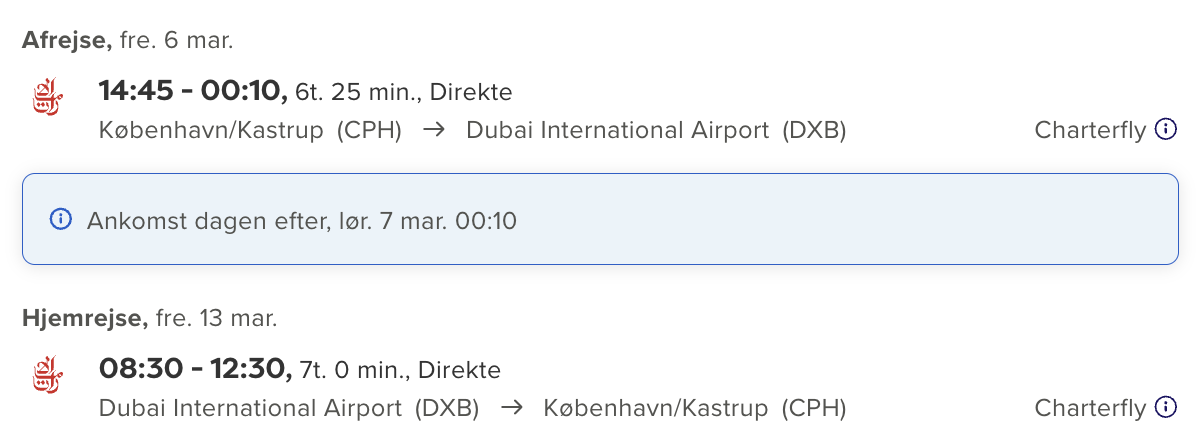The height and width of the screenshot is (446, 1200).
Task: Click the 08:30 - 12:30 return time
Action: 195,370
